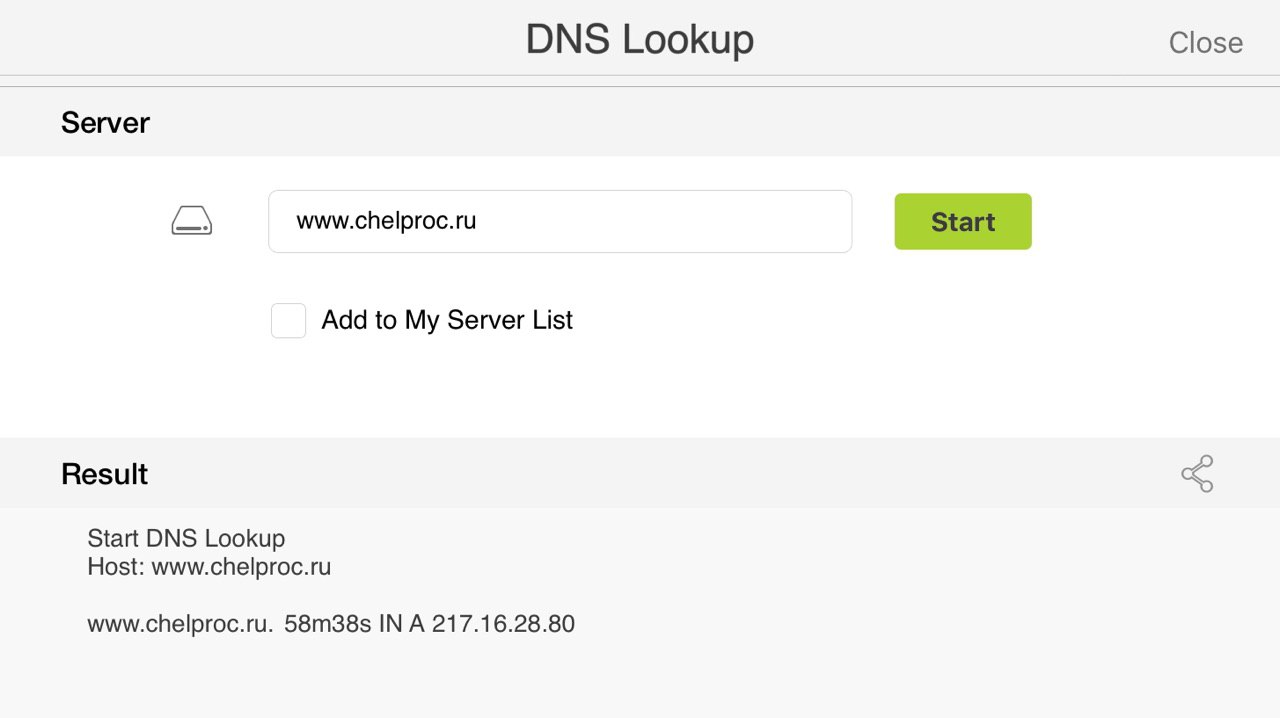Click the 'DNS Lookup' title
1280x718 pixels.
pyautogui.click(x=640, y=40)
